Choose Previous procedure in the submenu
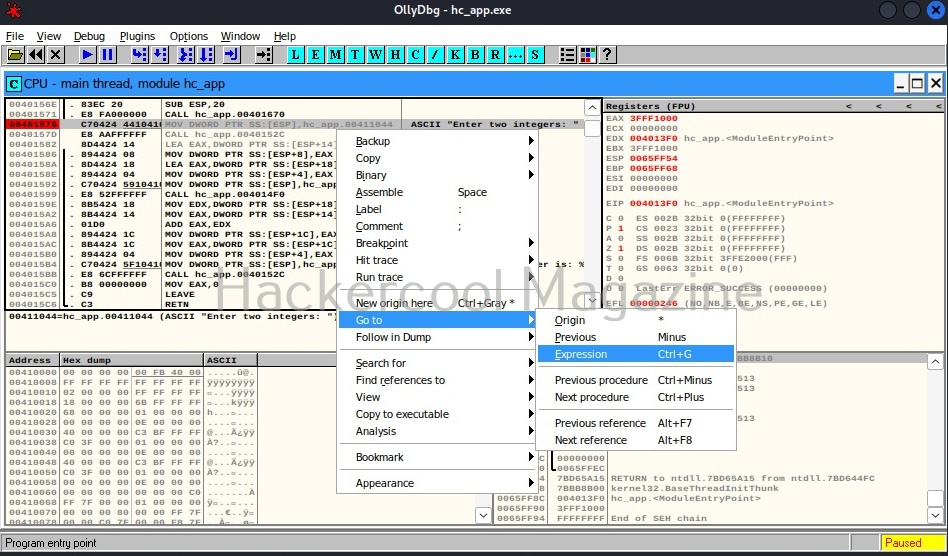 (x=635, y=380)
